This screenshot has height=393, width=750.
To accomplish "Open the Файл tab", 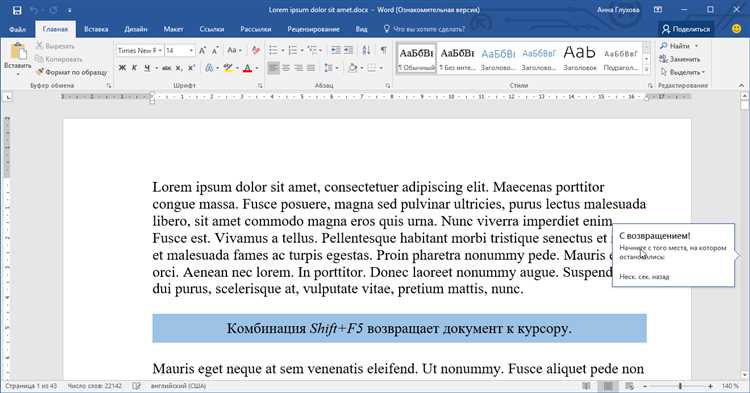I will [17, 29].
